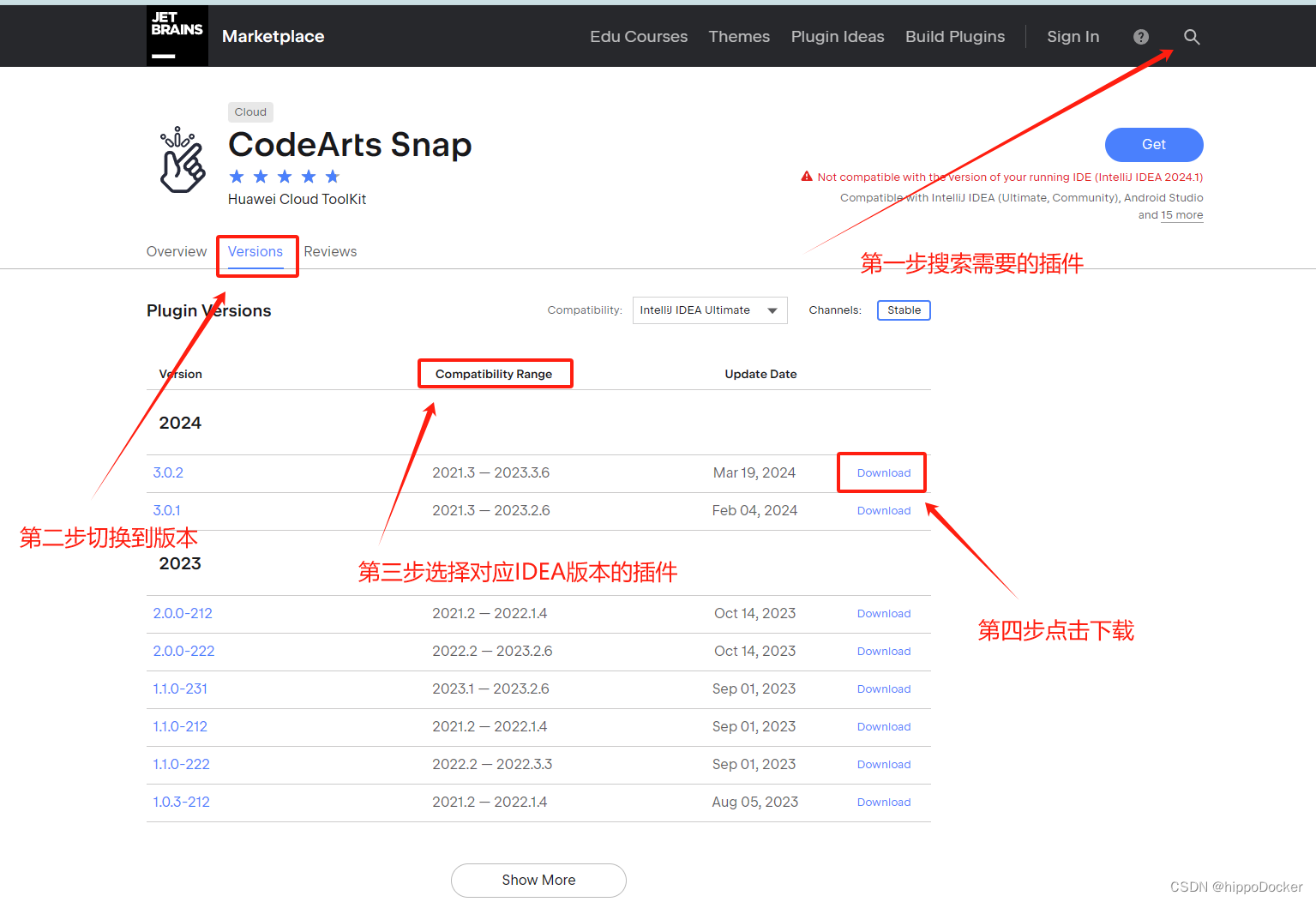Open Edu Courses menu item
1316x902 pixels.
(639, 36)
